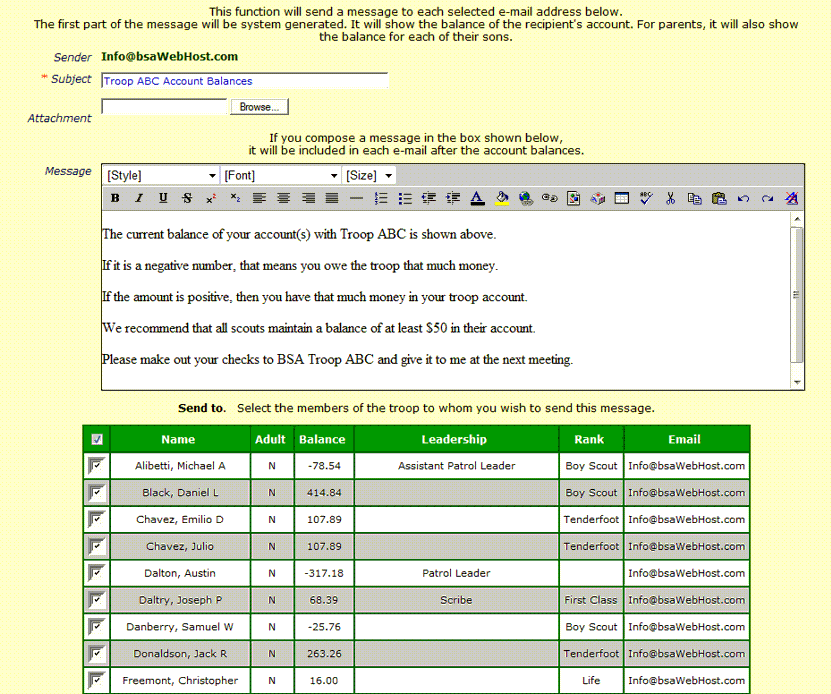831x694 pixels.
Task: Center the message text
Action: (284, 199)
